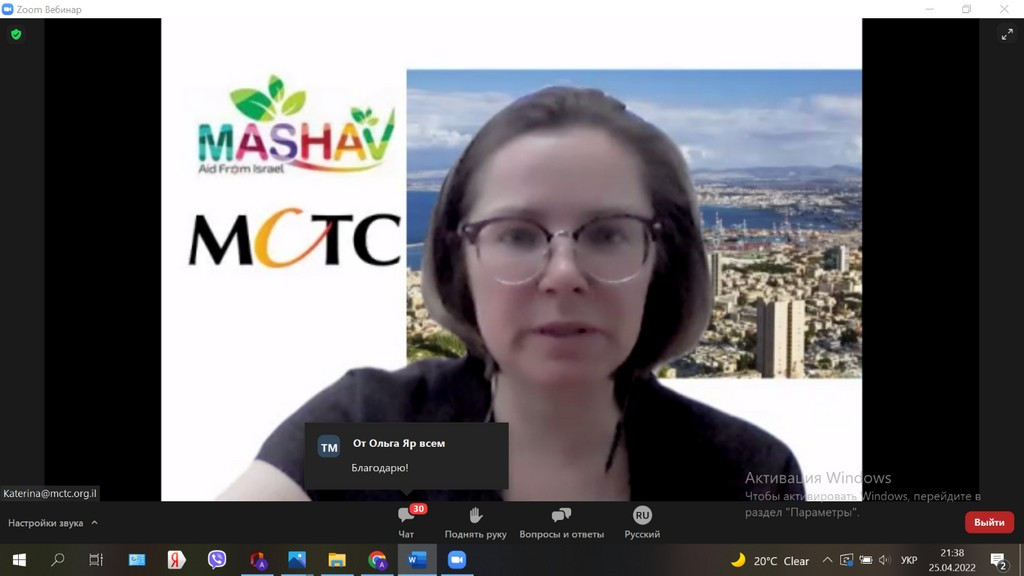Open the Русский interpretation language selector
The height and width of the screenshot is (576, 1024).
(642, 522)
